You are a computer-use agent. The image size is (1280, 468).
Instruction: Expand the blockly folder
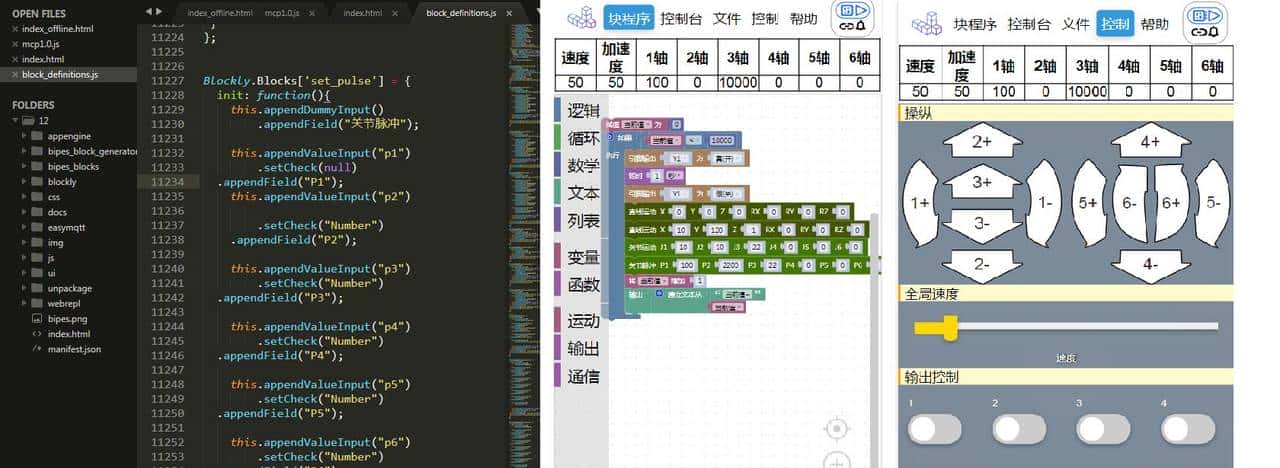tap(24, 182)
